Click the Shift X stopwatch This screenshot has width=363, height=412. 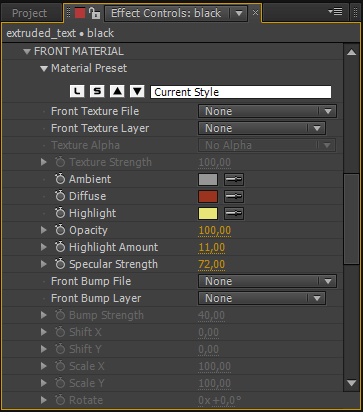click(60, 332)
